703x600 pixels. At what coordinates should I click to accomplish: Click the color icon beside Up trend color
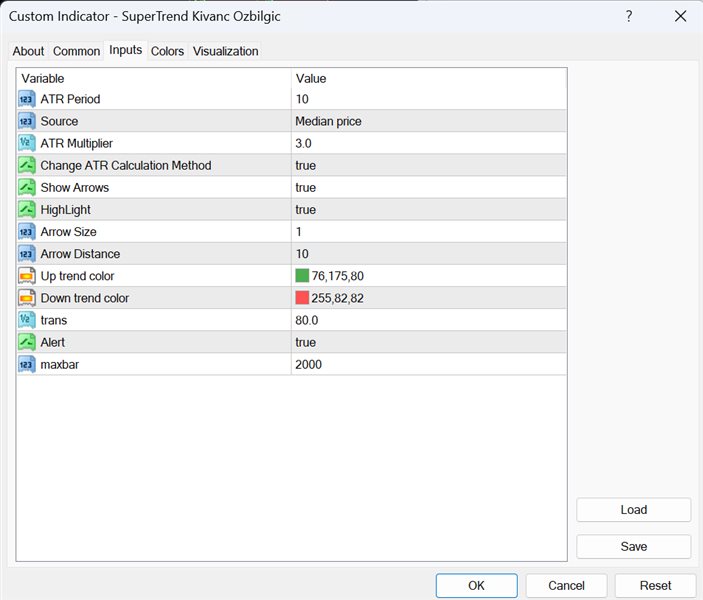(x=26, y=276)
